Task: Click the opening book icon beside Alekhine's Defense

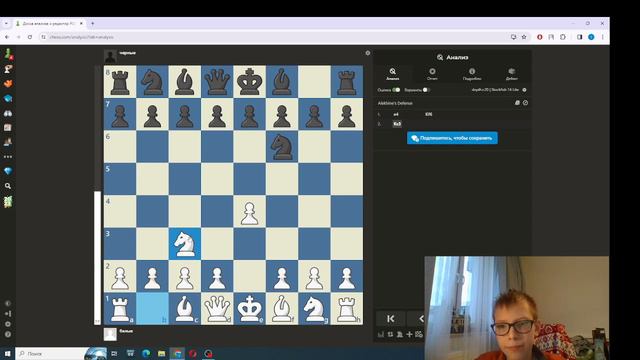Action: click(x=517, y=103)
